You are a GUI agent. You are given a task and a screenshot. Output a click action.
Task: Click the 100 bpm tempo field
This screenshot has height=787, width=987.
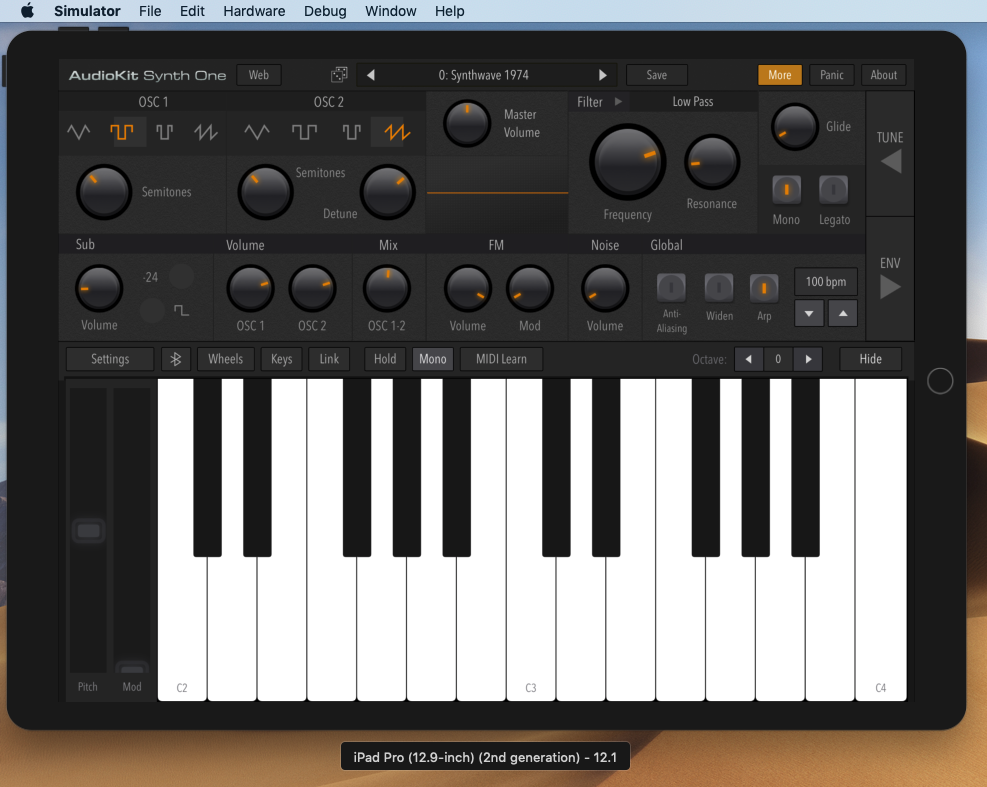tap(826, 281)
